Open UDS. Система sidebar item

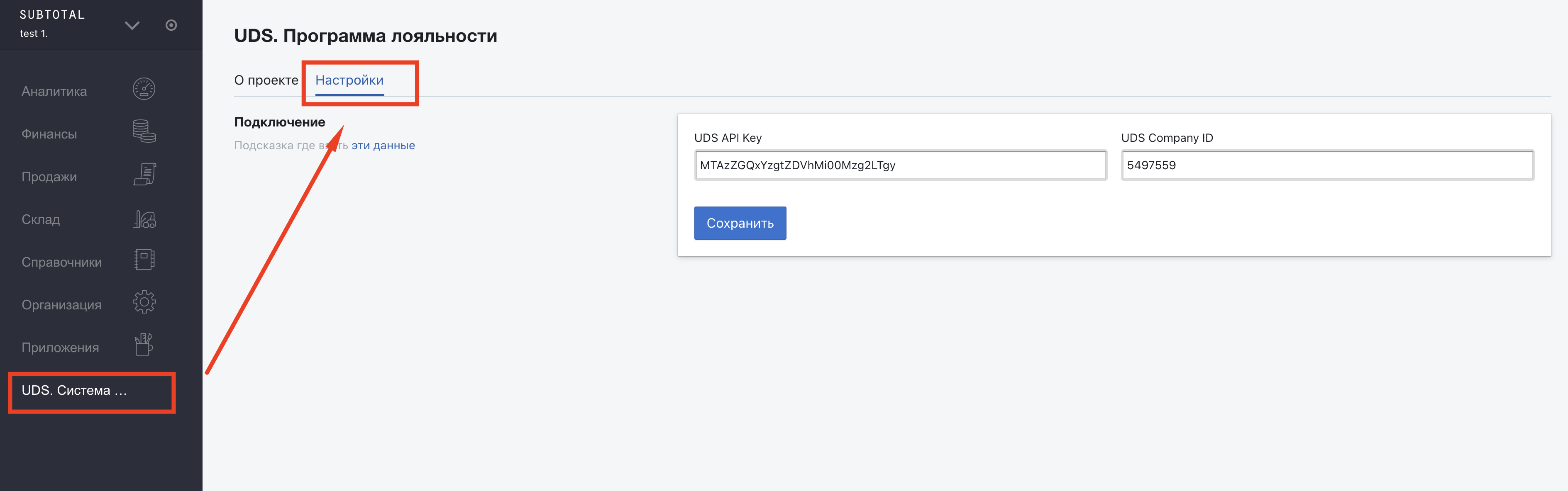click(92, 391)
